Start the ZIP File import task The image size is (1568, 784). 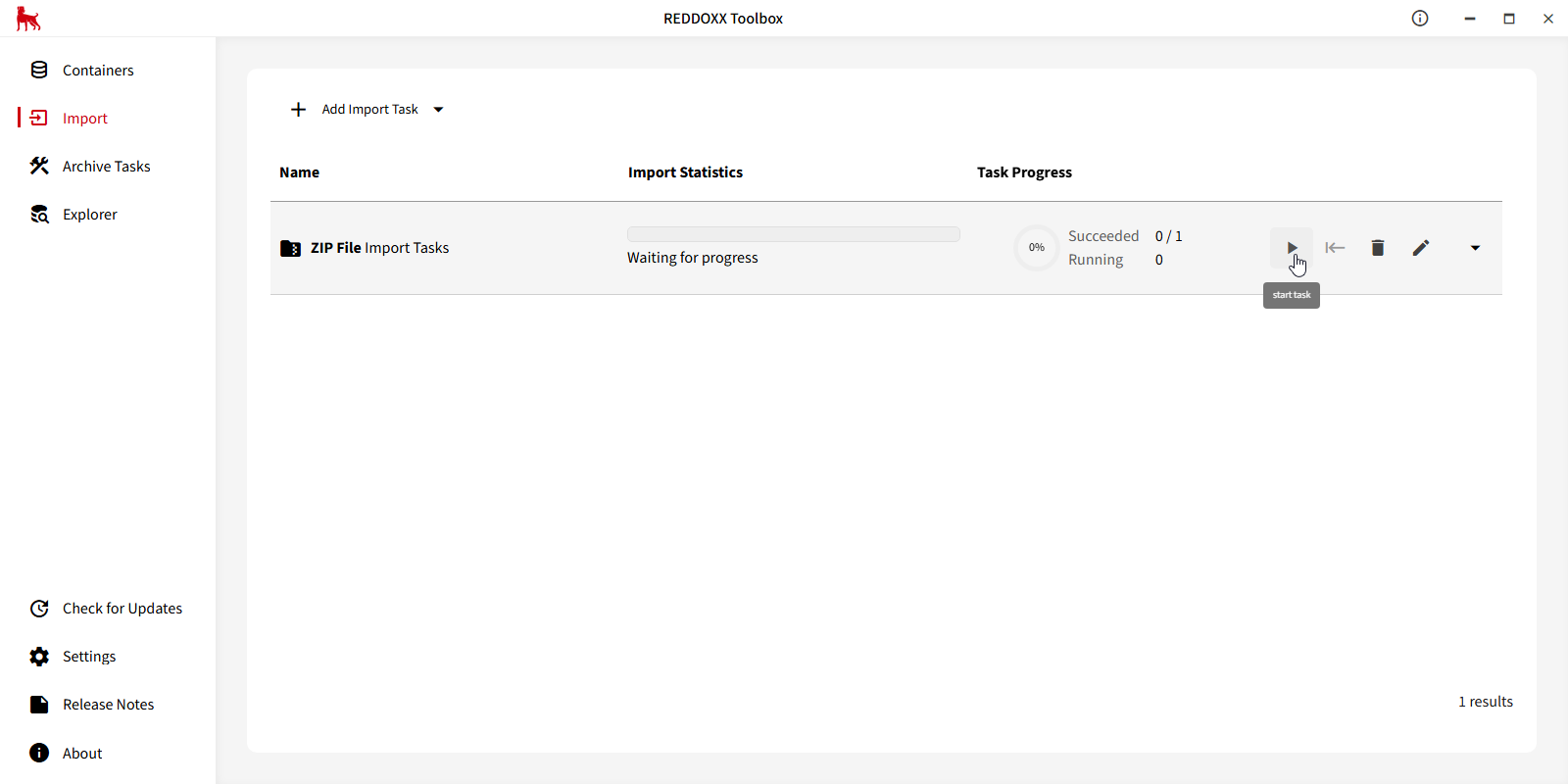point(1291,248)
